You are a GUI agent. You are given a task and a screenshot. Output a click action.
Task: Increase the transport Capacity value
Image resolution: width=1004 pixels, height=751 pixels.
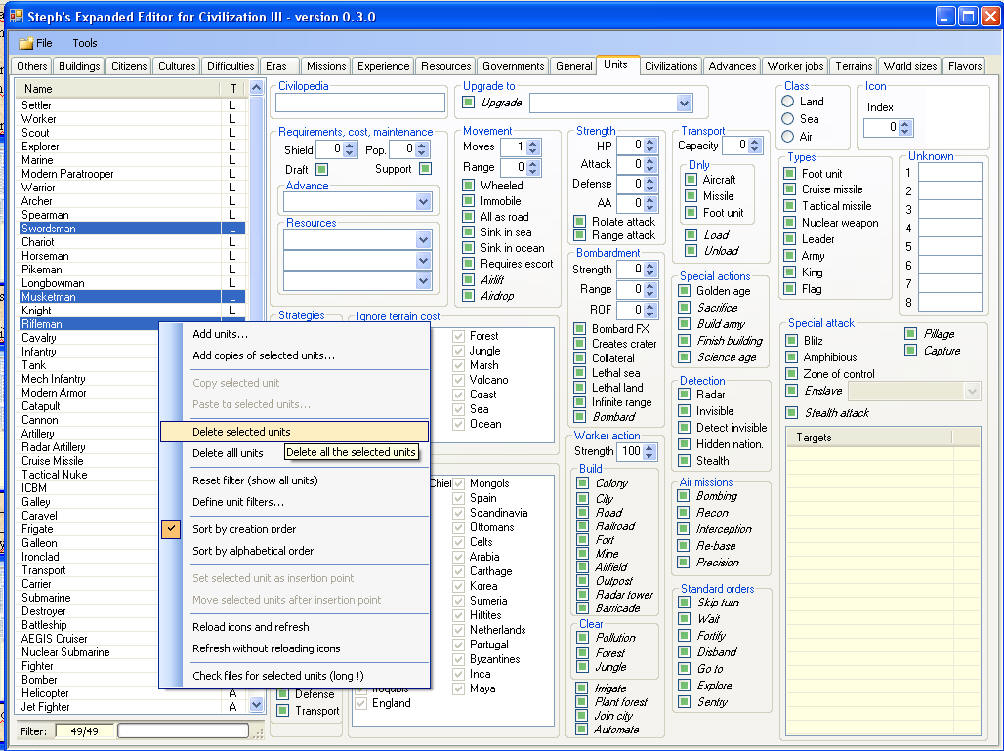[754, 142]
